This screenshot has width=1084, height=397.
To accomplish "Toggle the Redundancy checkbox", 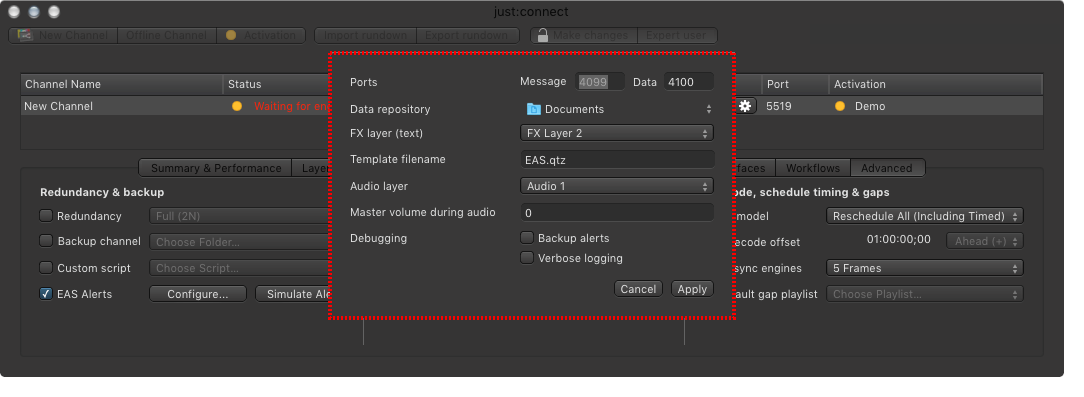I will click(46, 216).
